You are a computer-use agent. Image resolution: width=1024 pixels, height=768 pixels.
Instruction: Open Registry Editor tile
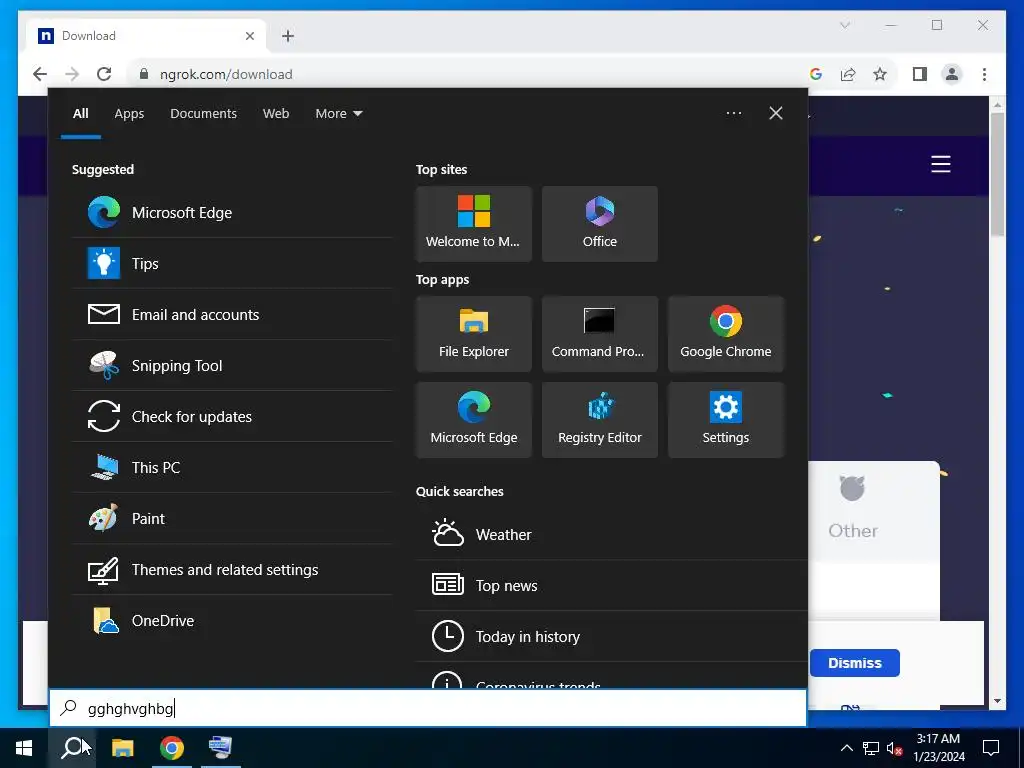(600, 420)
